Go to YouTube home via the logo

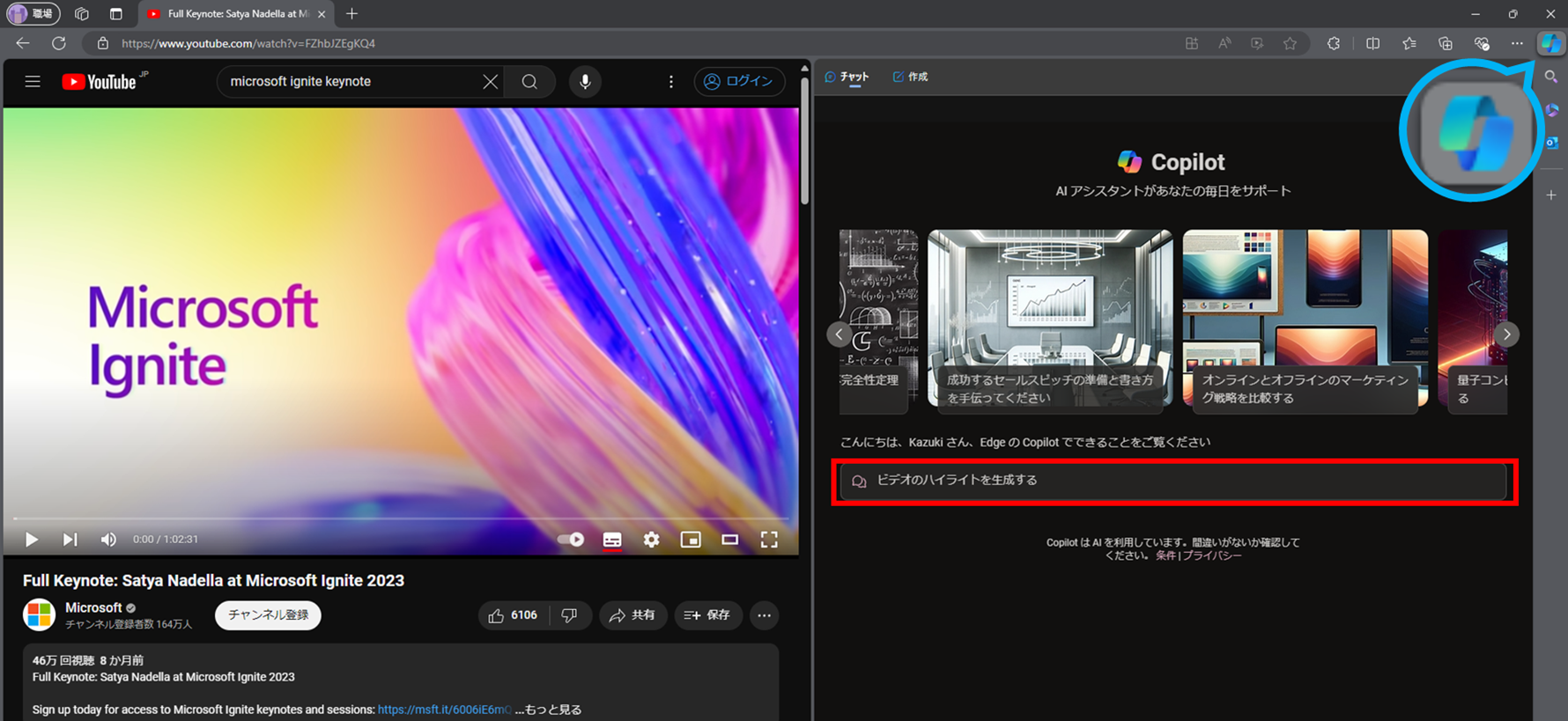(100, 82)
